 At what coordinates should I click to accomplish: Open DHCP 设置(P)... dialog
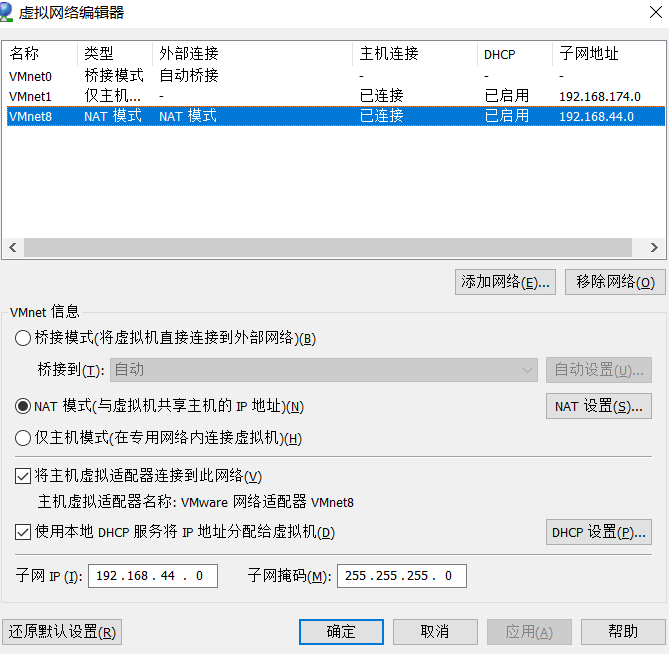click(x=599, y=532)
